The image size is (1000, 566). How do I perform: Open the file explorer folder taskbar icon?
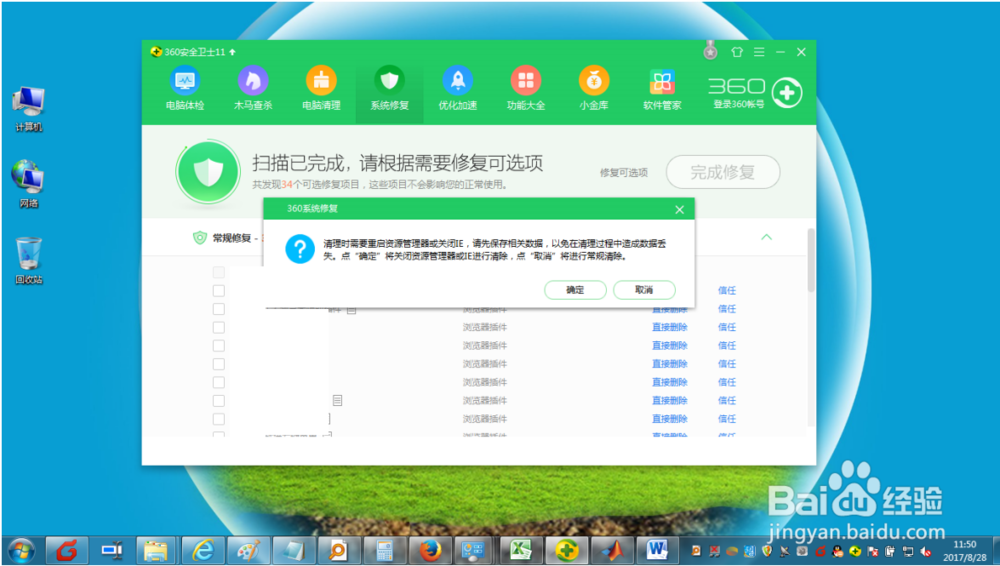pyautogui.click(x=158, y=551)
